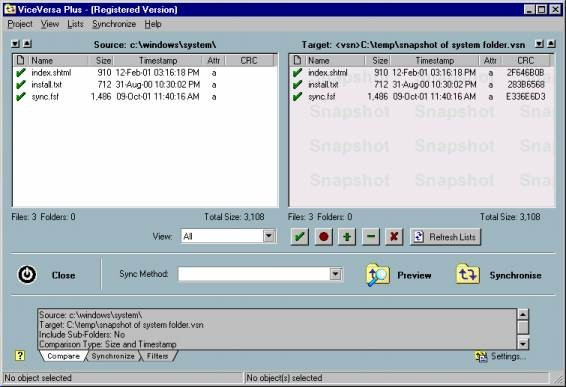
Task: Click the source pane up-arrow button
Action: [x=27, y=44]
